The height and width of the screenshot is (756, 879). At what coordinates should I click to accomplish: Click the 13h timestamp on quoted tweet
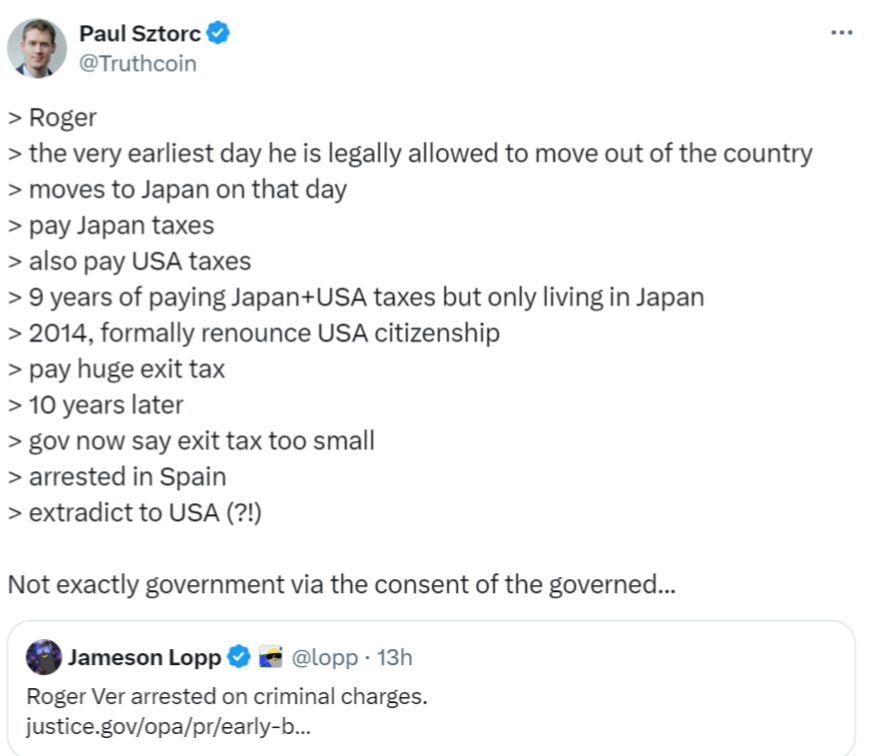click(x=392, y=657)
